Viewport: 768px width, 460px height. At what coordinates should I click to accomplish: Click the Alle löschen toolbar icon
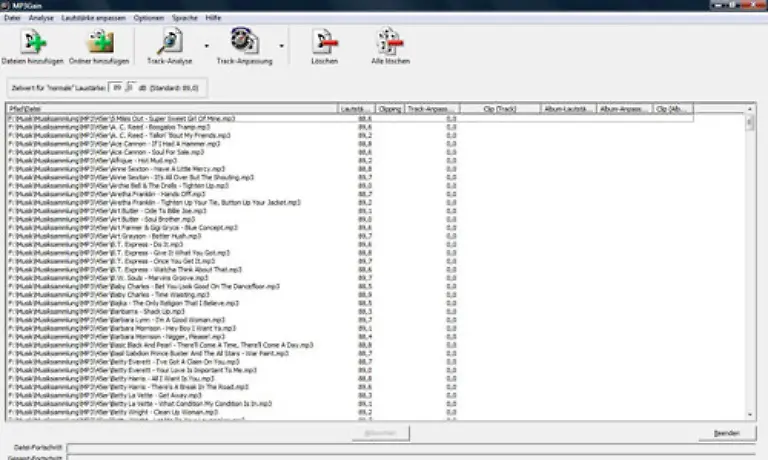pyautogui.click(x=390, y=41)
